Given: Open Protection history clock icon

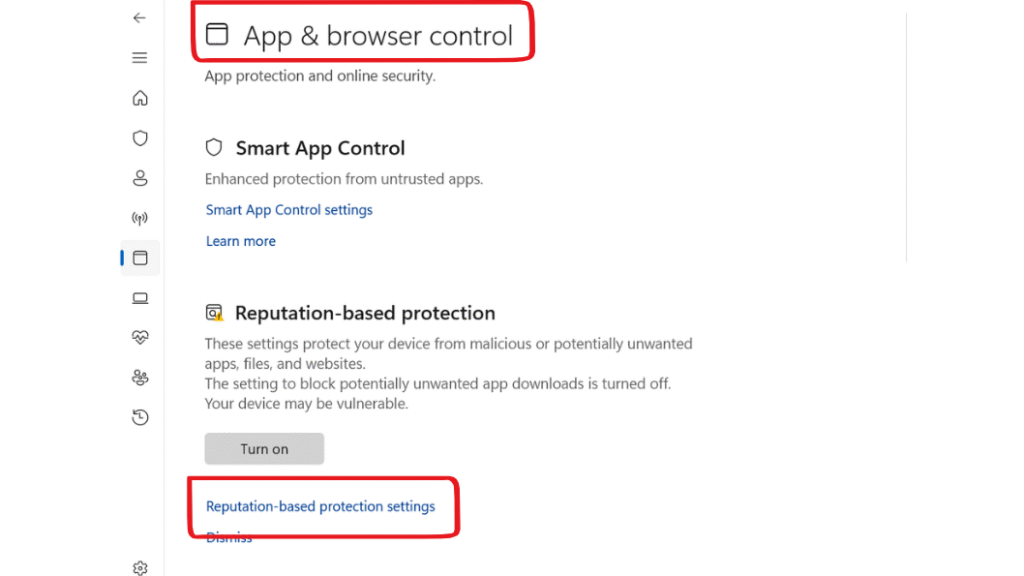Looking at the screenshot, I should pos(140,417).
